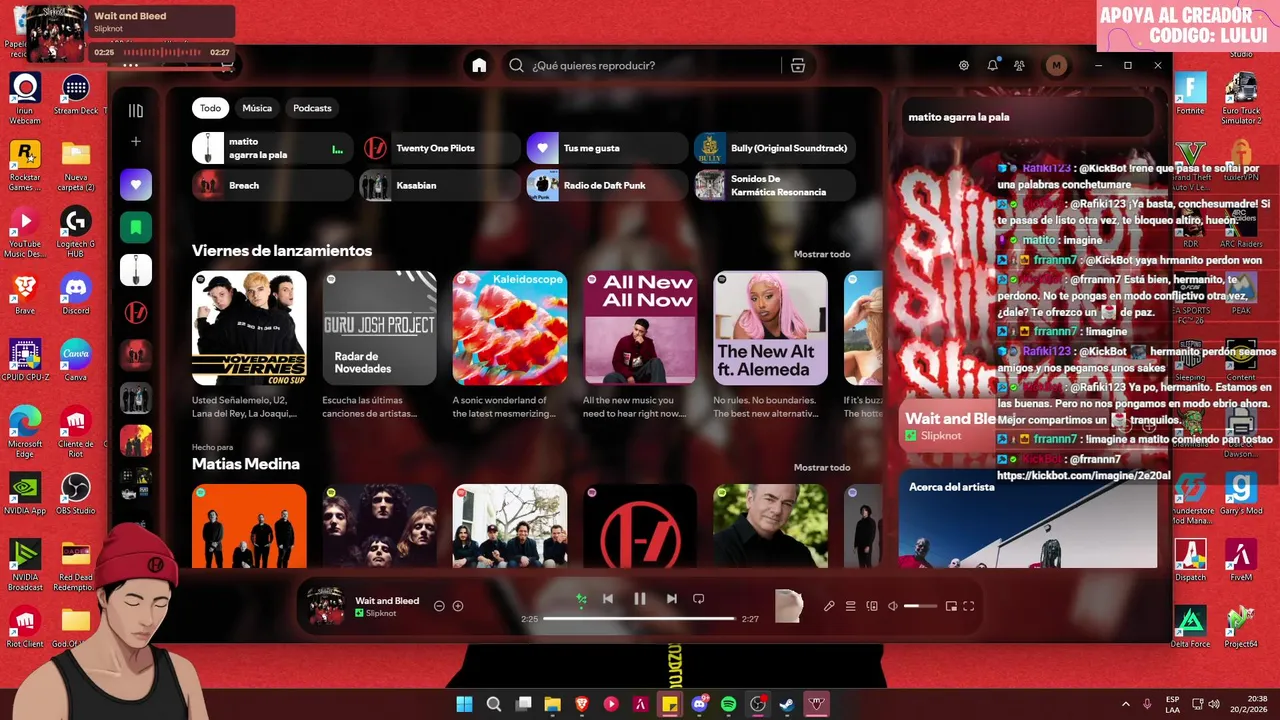Open the green bookmark Your Episodes item
Viewport: 1280px width, 720px height.
(x=136, y=227)
